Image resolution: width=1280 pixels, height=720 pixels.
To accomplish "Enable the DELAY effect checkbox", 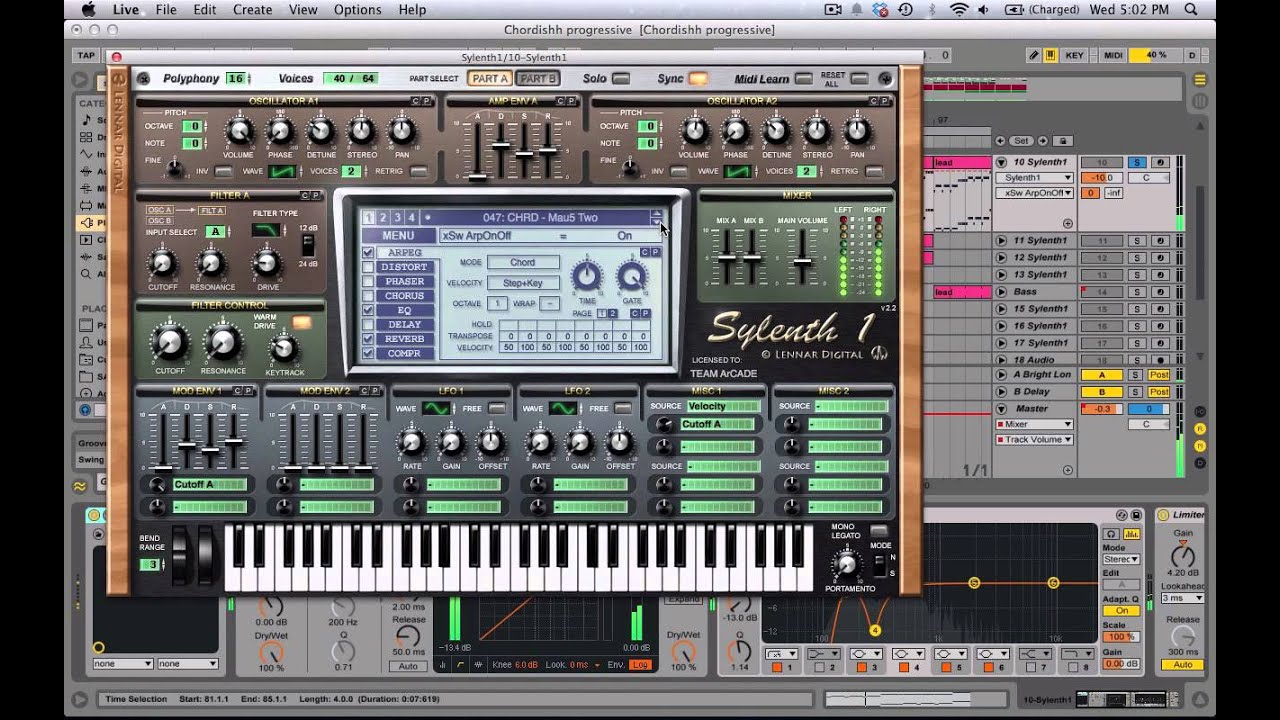I will point(368,325).
